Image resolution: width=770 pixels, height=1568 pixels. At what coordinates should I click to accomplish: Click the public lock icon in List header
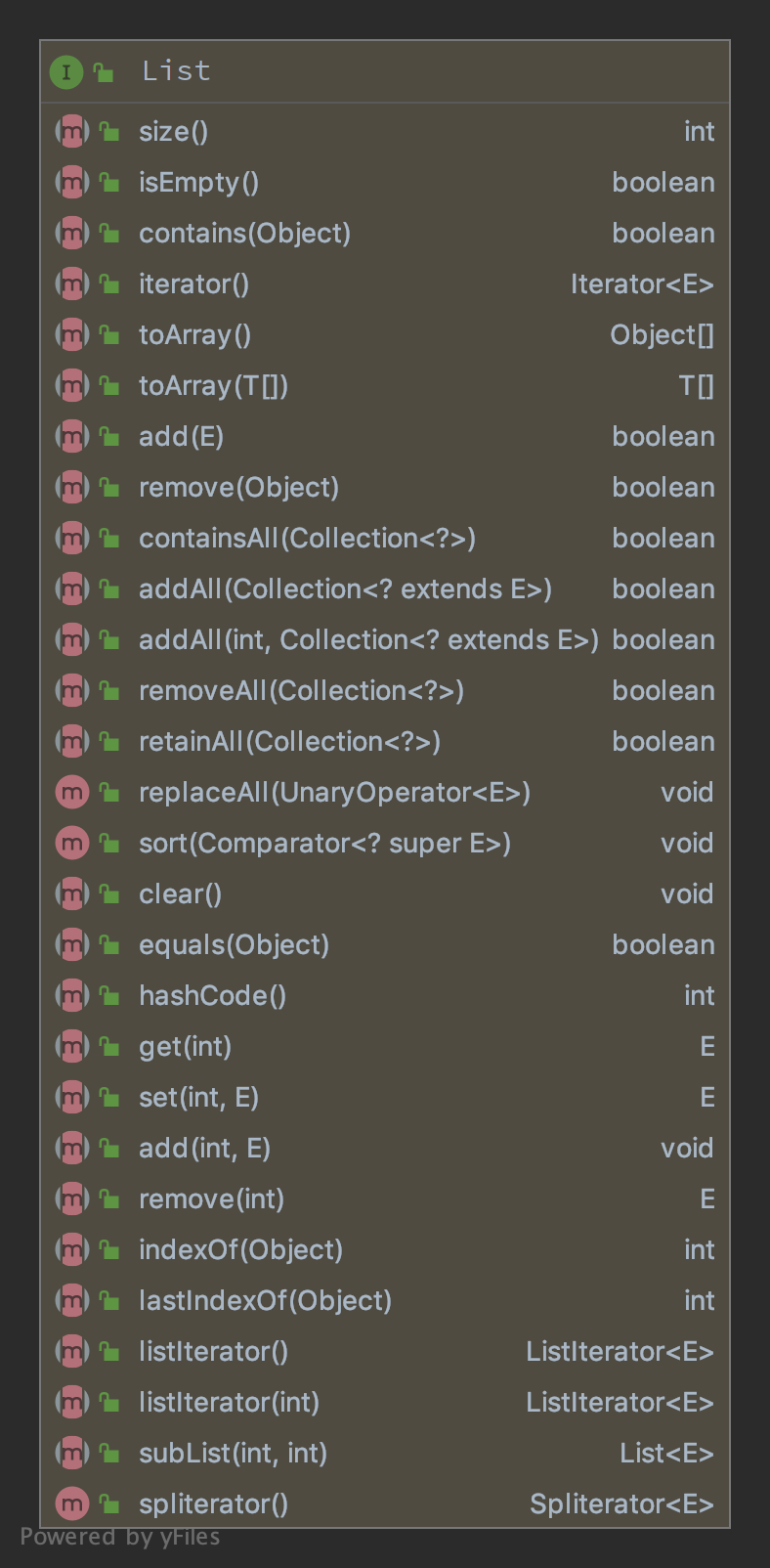click(x=104, y=72)
